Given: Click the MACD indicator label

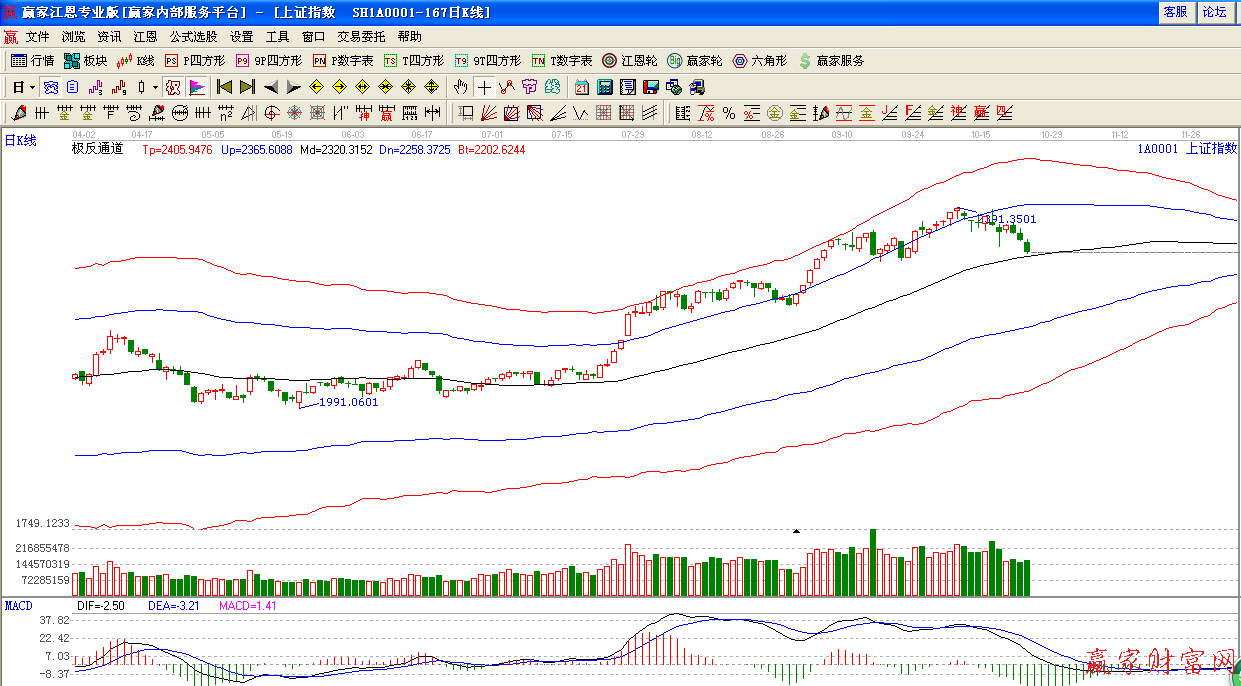Looking at the screenshot, I should (x=18, y=606).
